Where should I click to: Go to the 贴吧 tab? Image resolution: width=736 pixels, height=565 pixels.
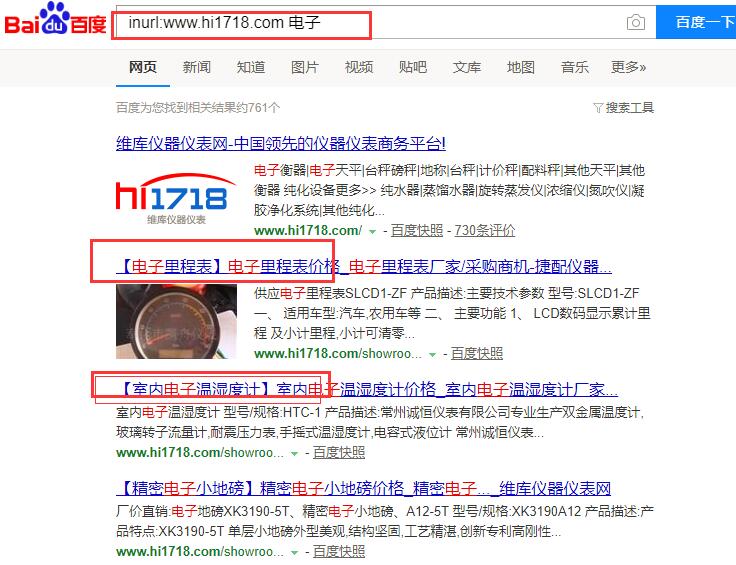pos(413,67)
